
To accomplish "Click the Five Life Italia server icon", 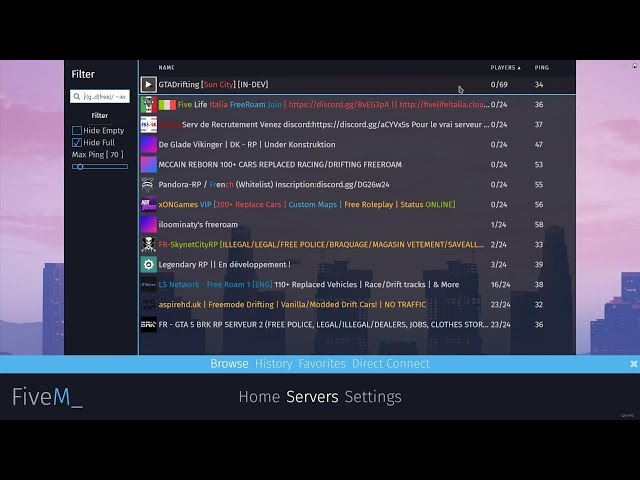I will pos(149,104).
